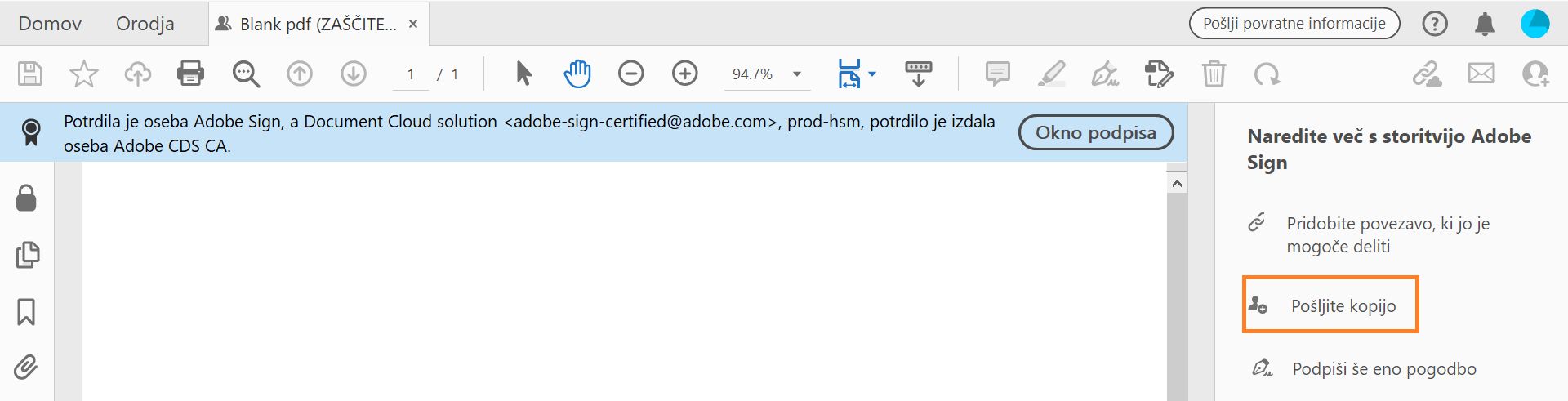Image resolution: width=1568 pixels, height=401 pixels.
Task: Go to the previous page arrow
Action: (x=300, y=74)
